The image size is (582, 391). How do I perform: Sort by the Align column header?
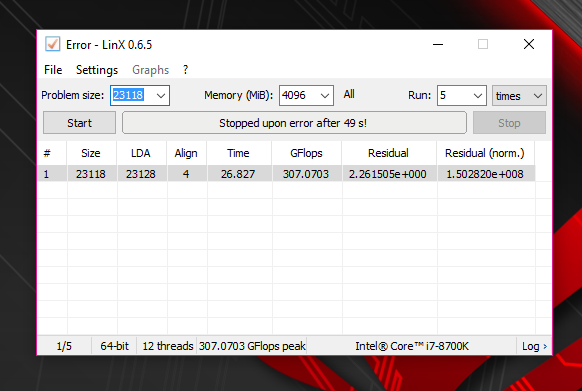186,153
